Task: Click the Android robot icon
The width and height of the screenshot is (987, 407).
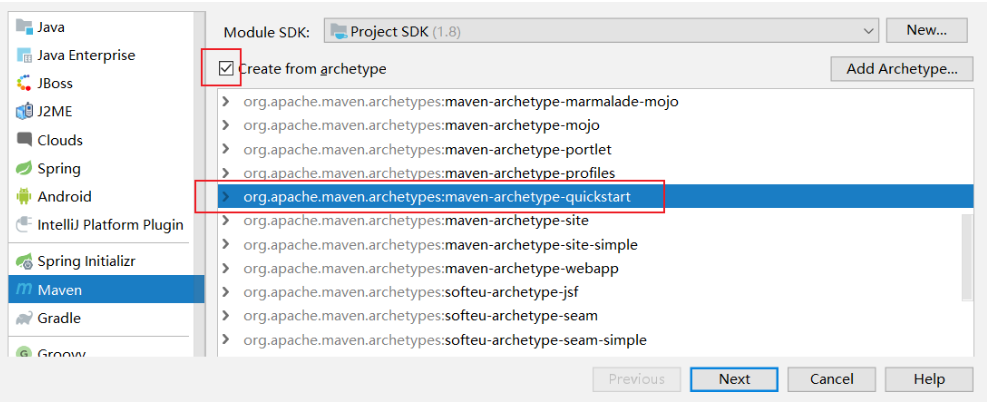Action: 25,196
